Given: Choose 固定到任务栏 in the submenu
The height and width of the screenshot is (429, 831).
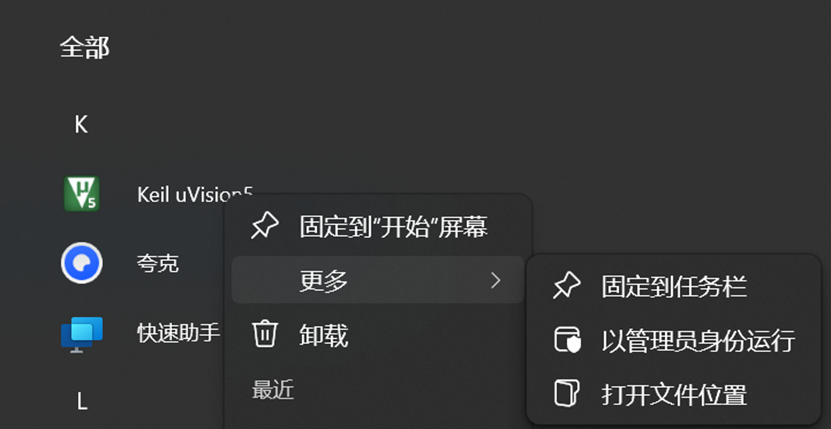Looking at the screenshot, I should pos(674,286).
